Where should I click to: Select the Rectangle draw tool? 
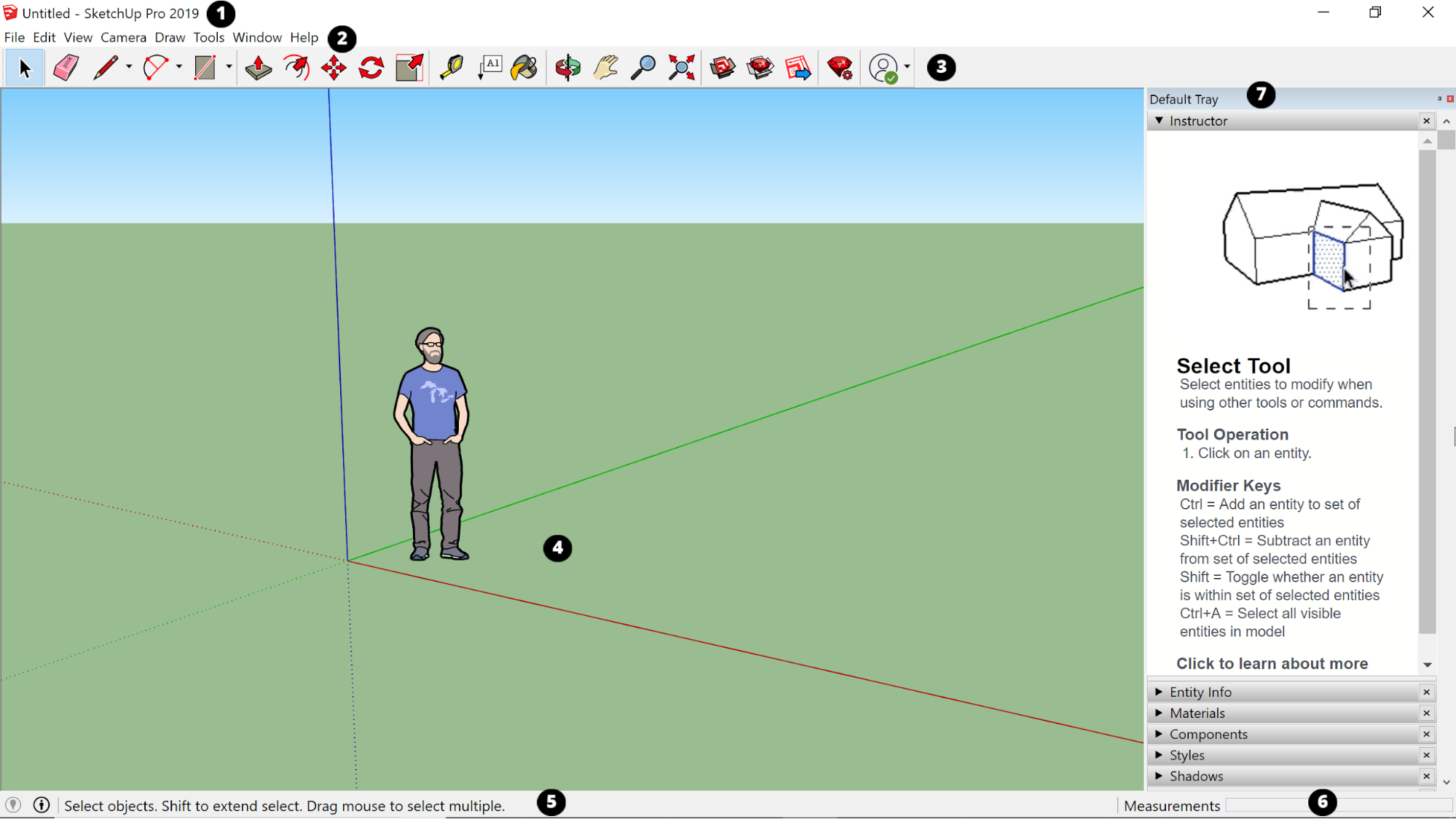tap(204, 67)
